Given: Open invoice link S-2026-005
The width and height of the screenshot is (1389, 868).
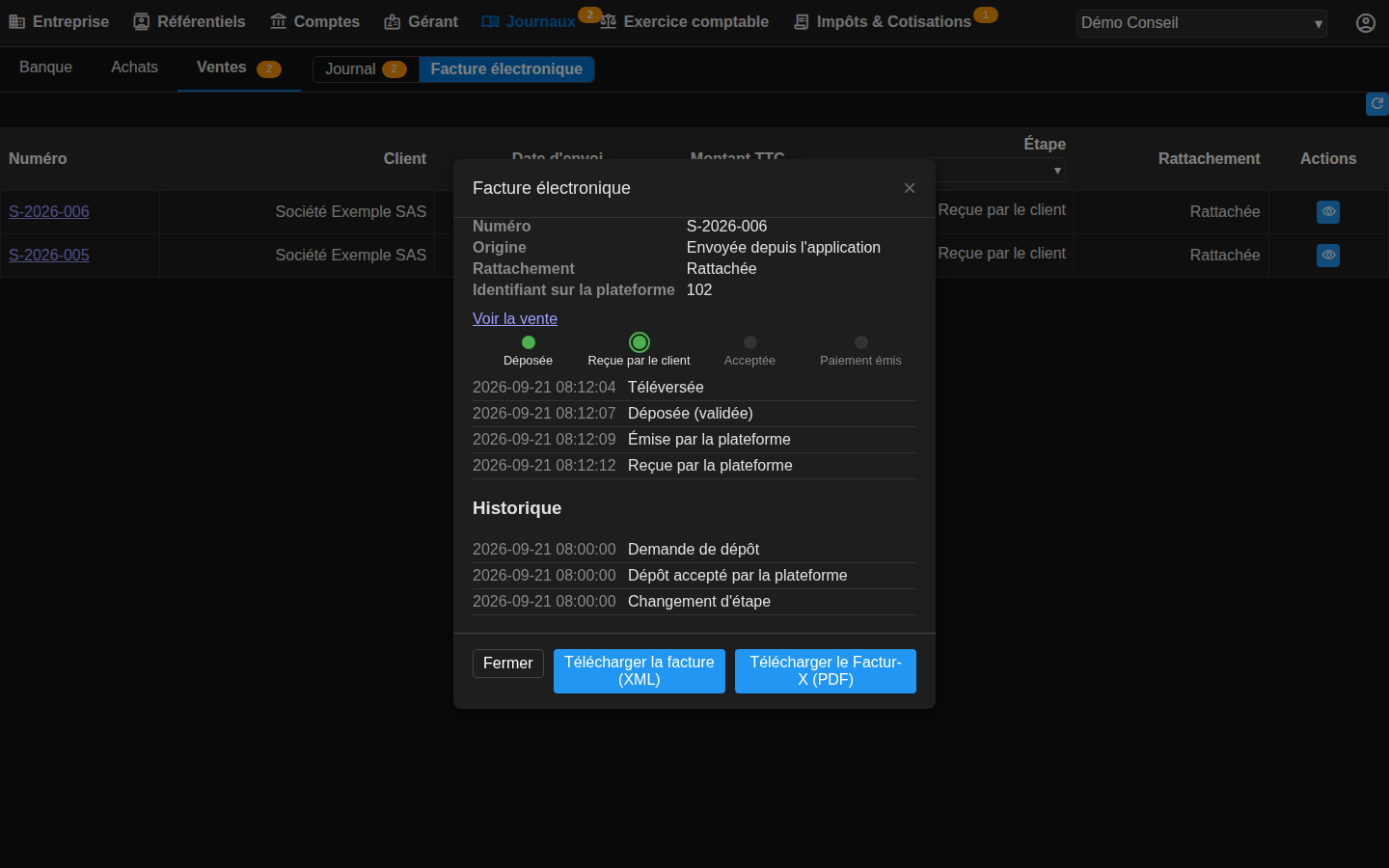Looking at the screenshot, I should coord(49,256).
